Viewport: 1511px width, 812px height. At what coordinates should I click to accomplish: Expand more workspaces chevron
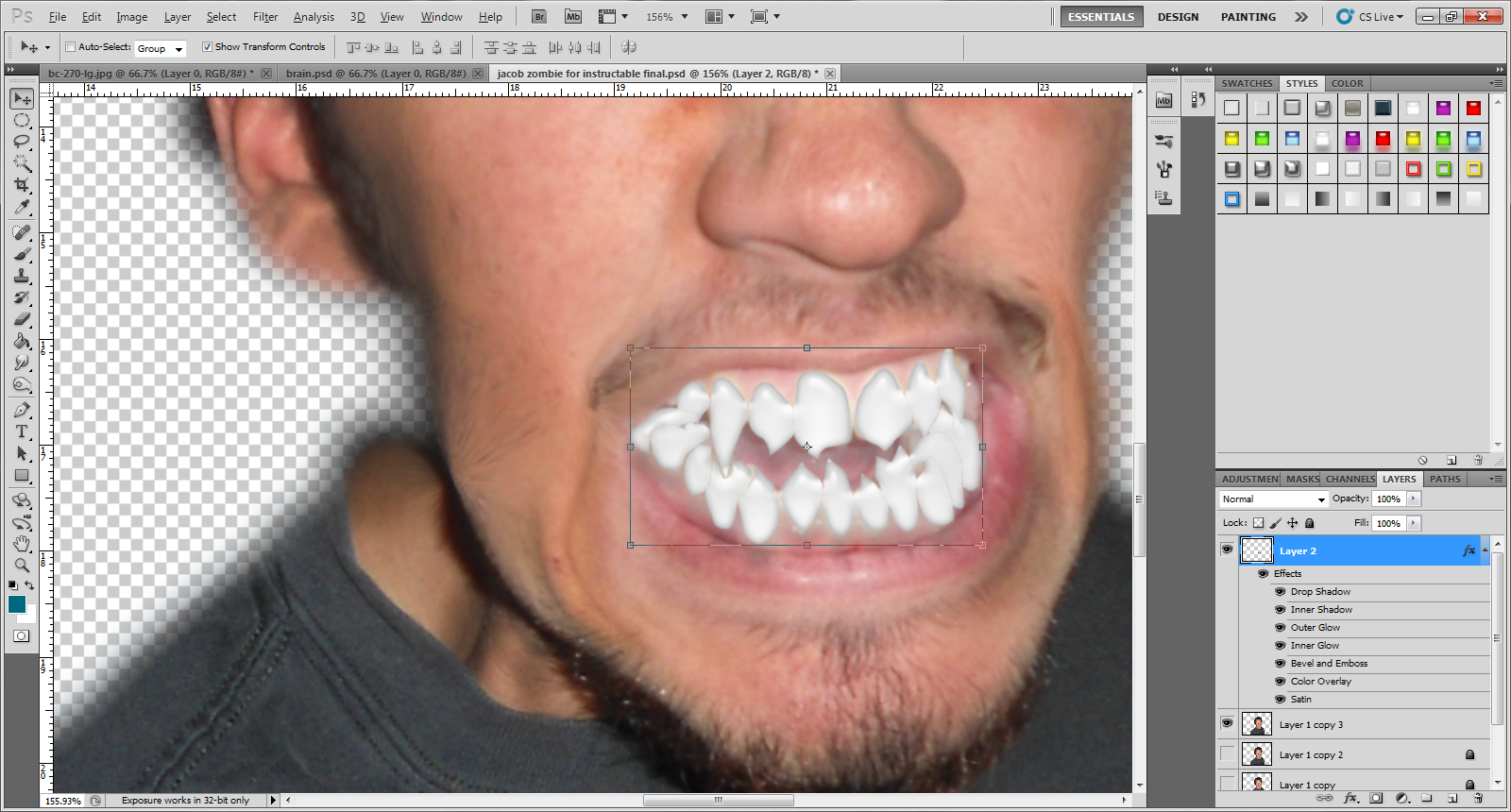click(1301, 17)
